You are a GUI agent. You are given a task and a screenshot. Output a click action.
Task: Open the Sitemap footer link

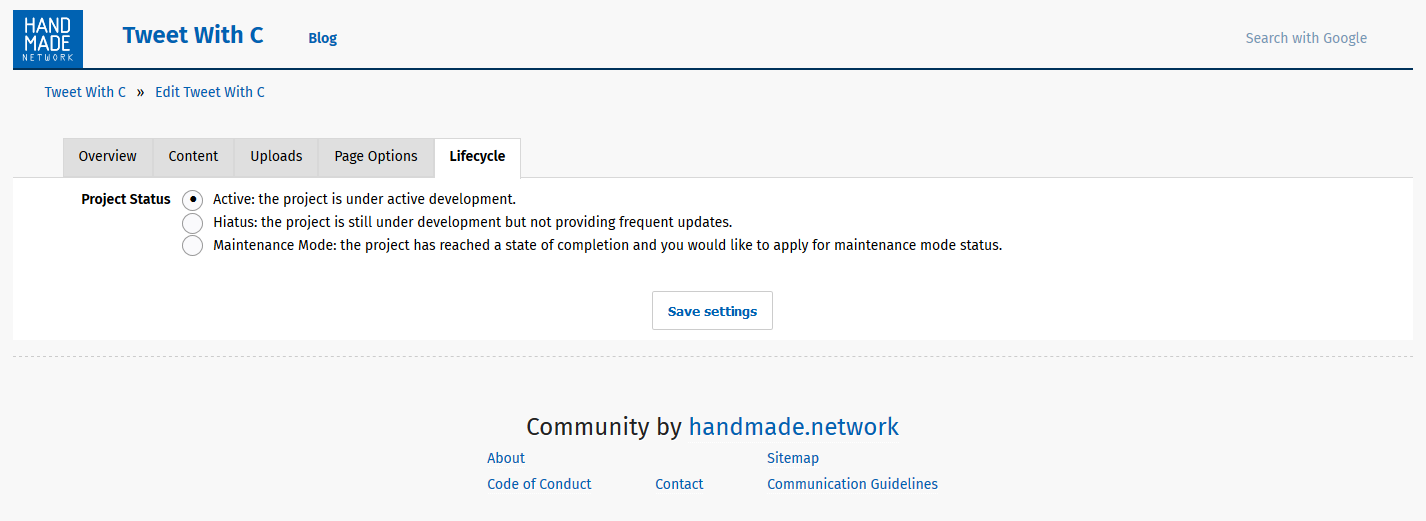[x=793, y=458]
